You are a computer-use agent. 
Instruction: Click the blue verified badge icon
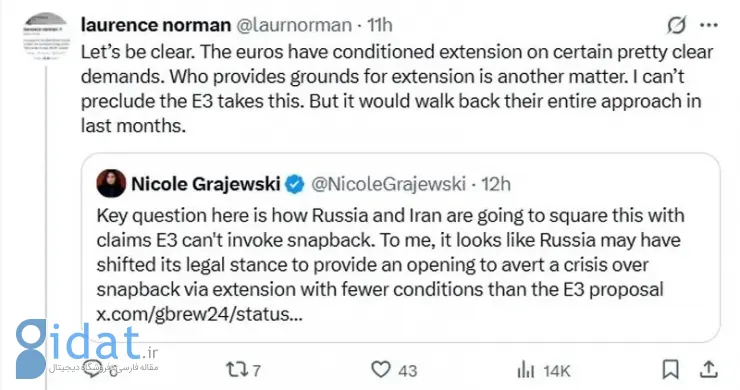point(295,184)
